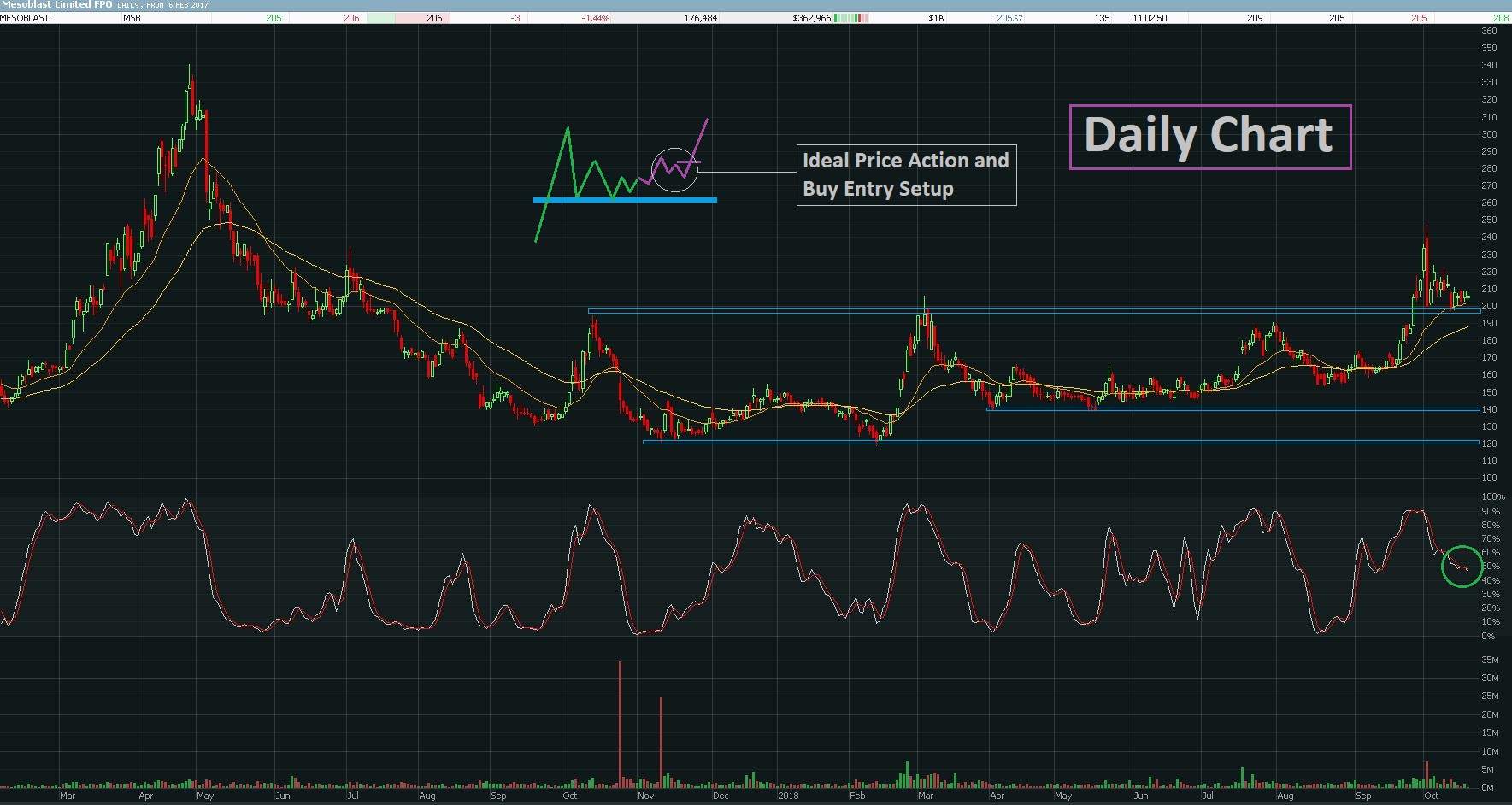1512x805 pixels.
Task: Select the $1B market cap cell
Action: point(936,18)
